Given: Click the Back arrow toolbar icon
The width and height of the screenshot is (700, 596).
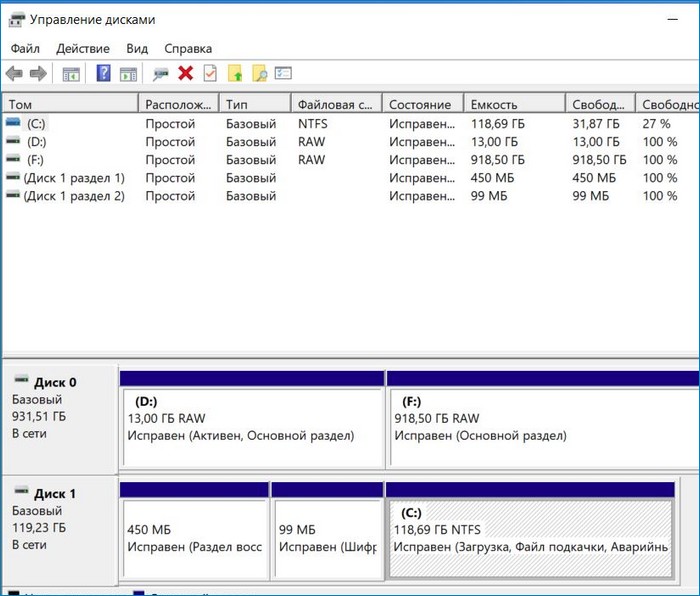Looking at the screenshot, I should coord(14,73).
